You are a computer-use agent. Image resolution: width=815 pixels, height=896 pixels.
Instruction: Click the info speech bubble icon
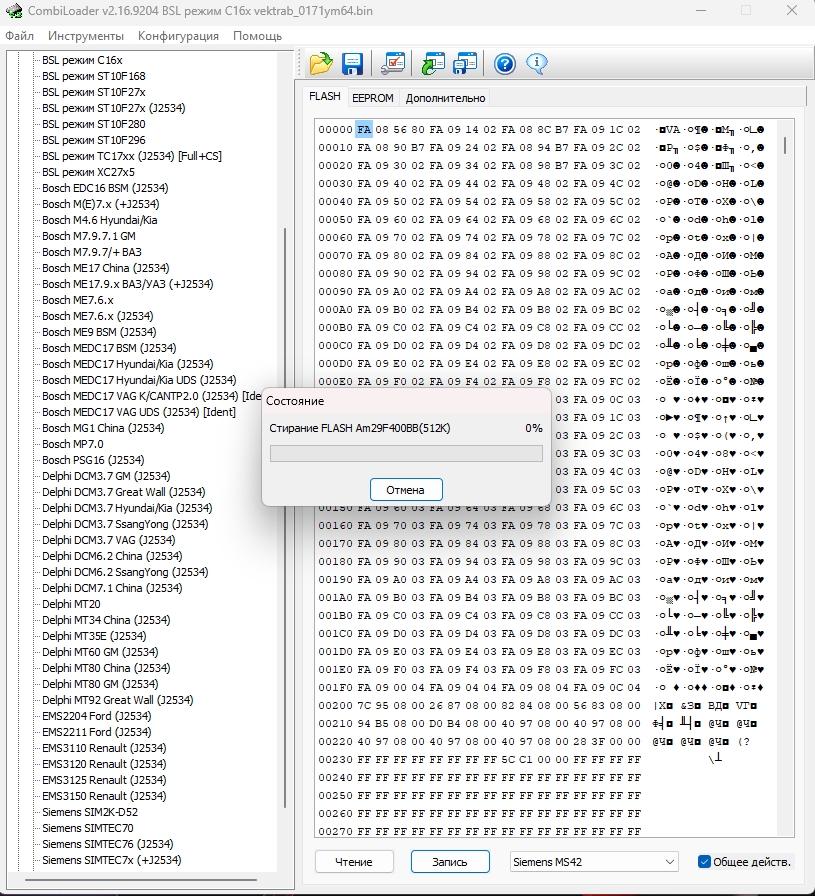(x=537, y=64)
